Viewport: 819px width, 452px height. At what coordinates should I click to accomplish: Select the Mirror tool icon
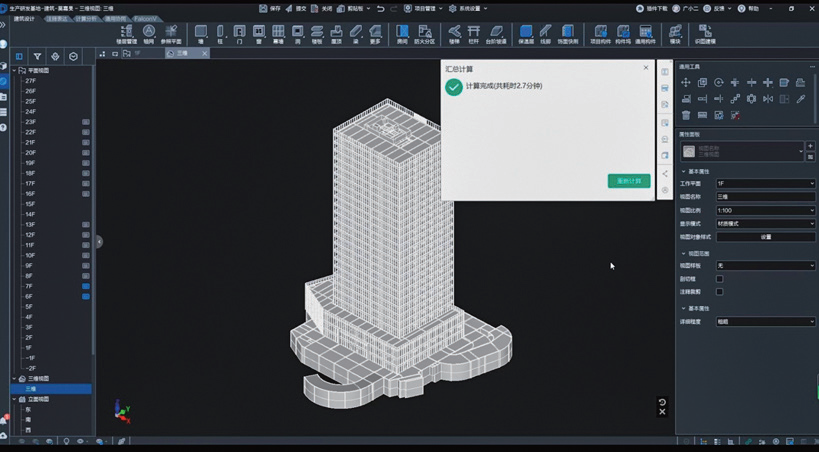point(768,99)
